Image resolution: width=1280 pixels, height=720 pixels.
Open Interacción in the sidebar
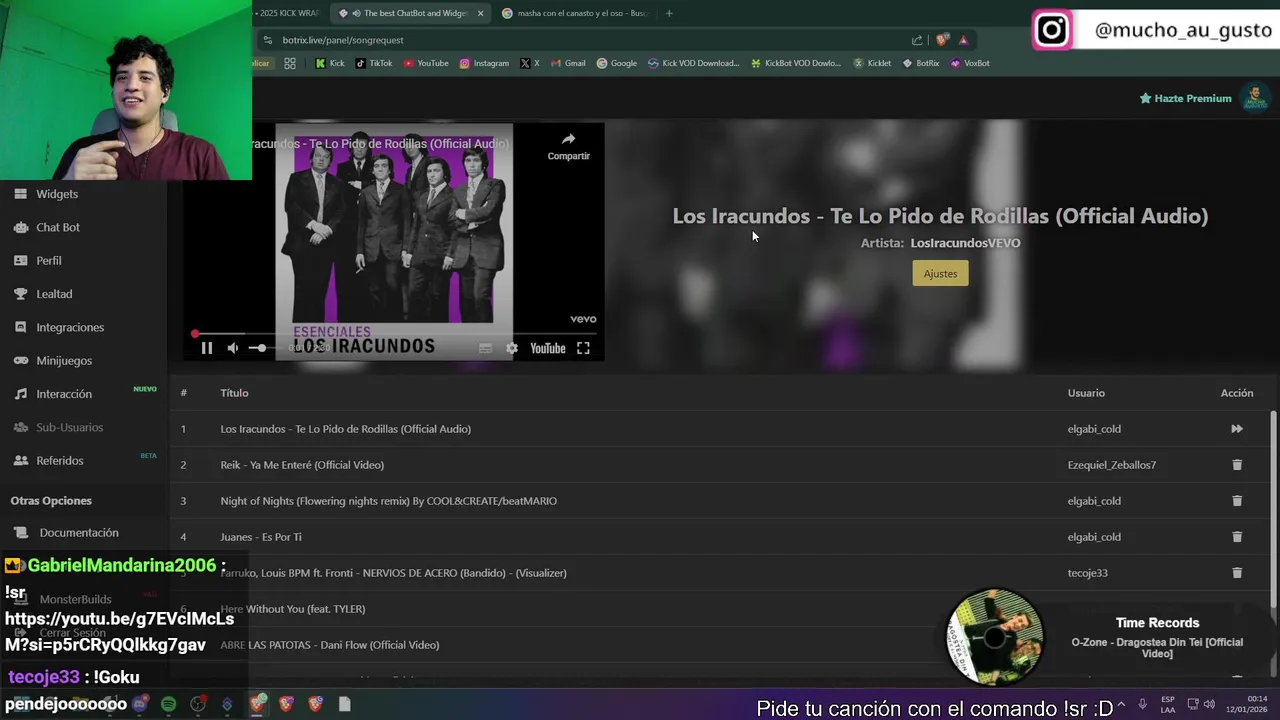click(x=64, y=394)
